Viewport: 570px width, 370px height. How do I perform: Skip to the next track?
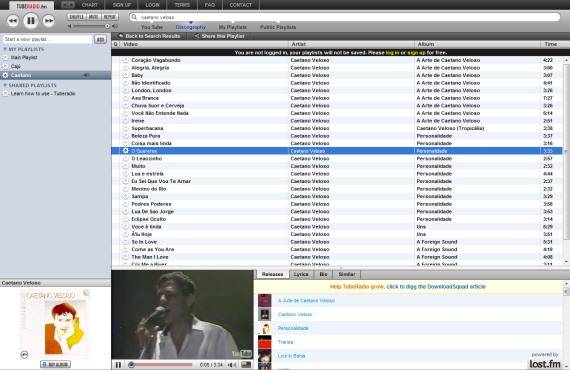tap(48, 21)
